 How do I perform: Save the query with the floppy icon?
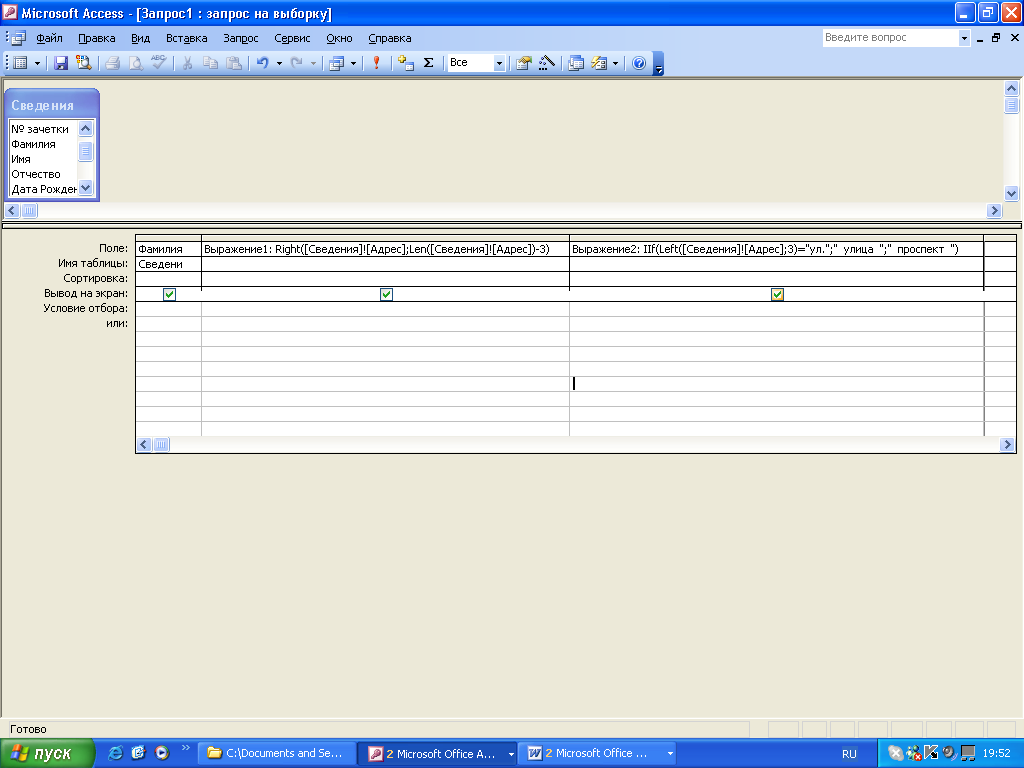click(x=61, y=63)
